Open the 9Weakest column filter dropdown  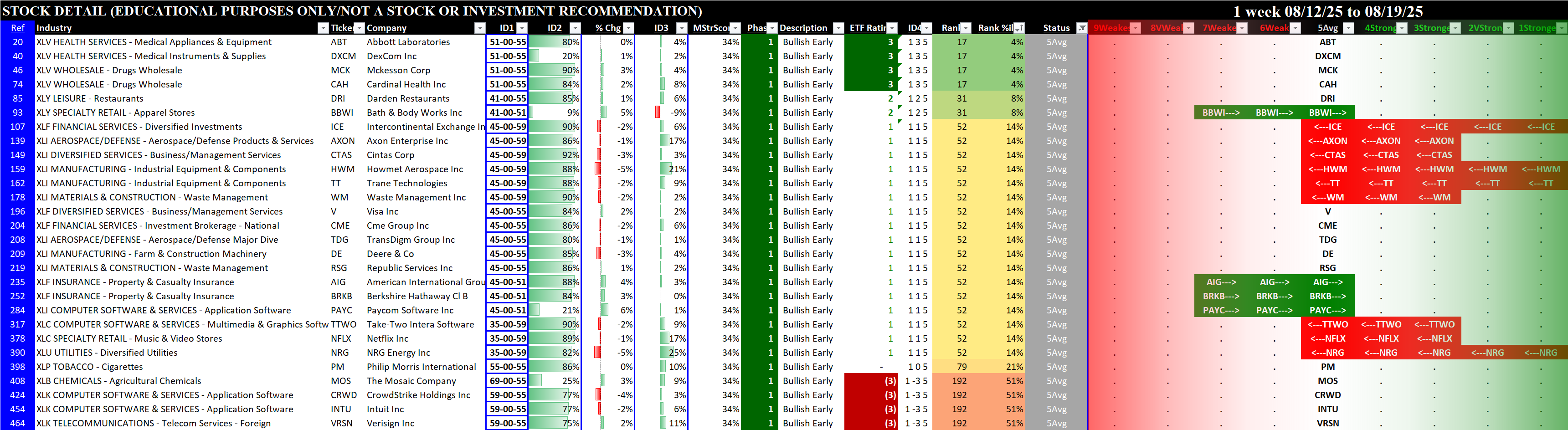coord(1135,28)
